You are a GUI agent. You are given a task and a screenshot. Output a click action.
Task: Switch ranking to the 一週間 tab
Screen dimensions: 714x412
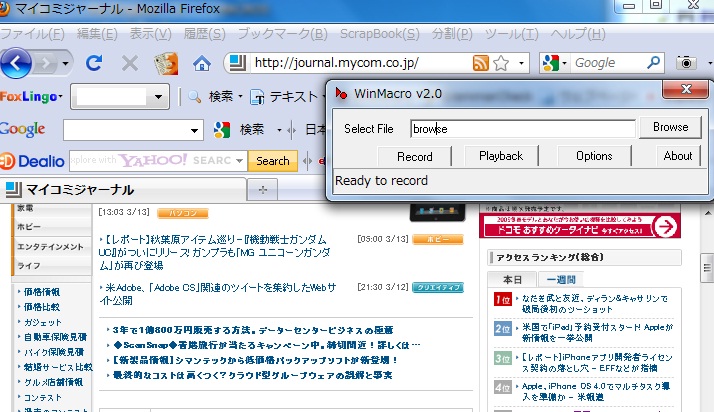(561, 280)
